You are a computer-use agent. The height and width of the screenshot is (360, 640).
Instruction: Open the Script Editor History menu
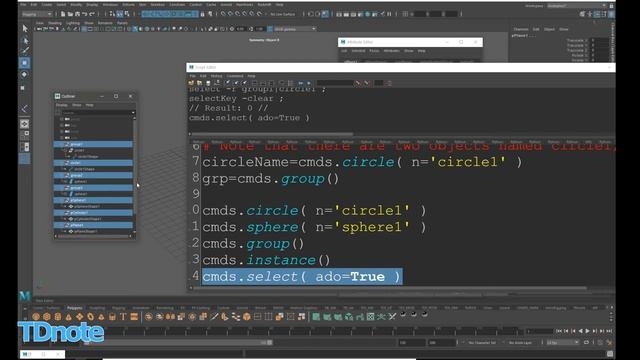tap(216, 76)
